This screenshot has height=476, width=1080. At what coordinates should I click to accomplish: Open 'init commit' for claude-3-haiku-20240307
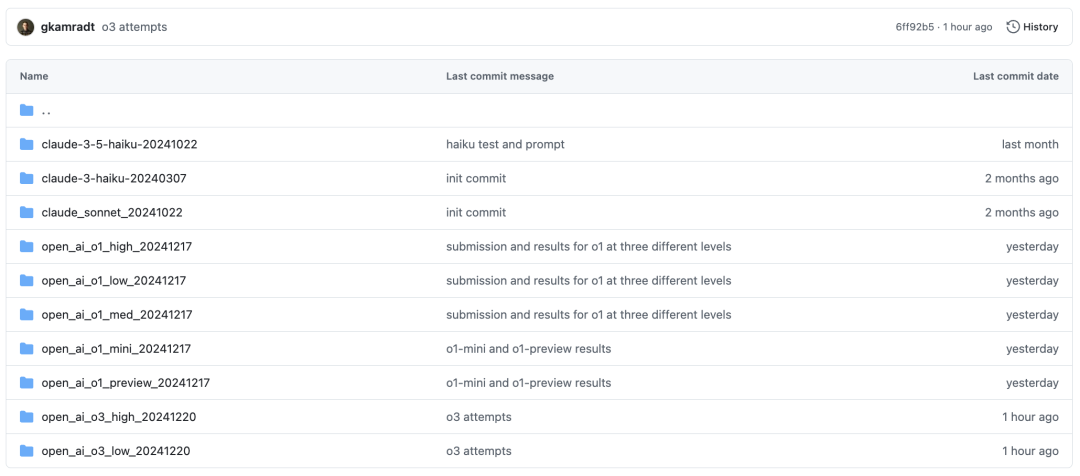point(476,178)
